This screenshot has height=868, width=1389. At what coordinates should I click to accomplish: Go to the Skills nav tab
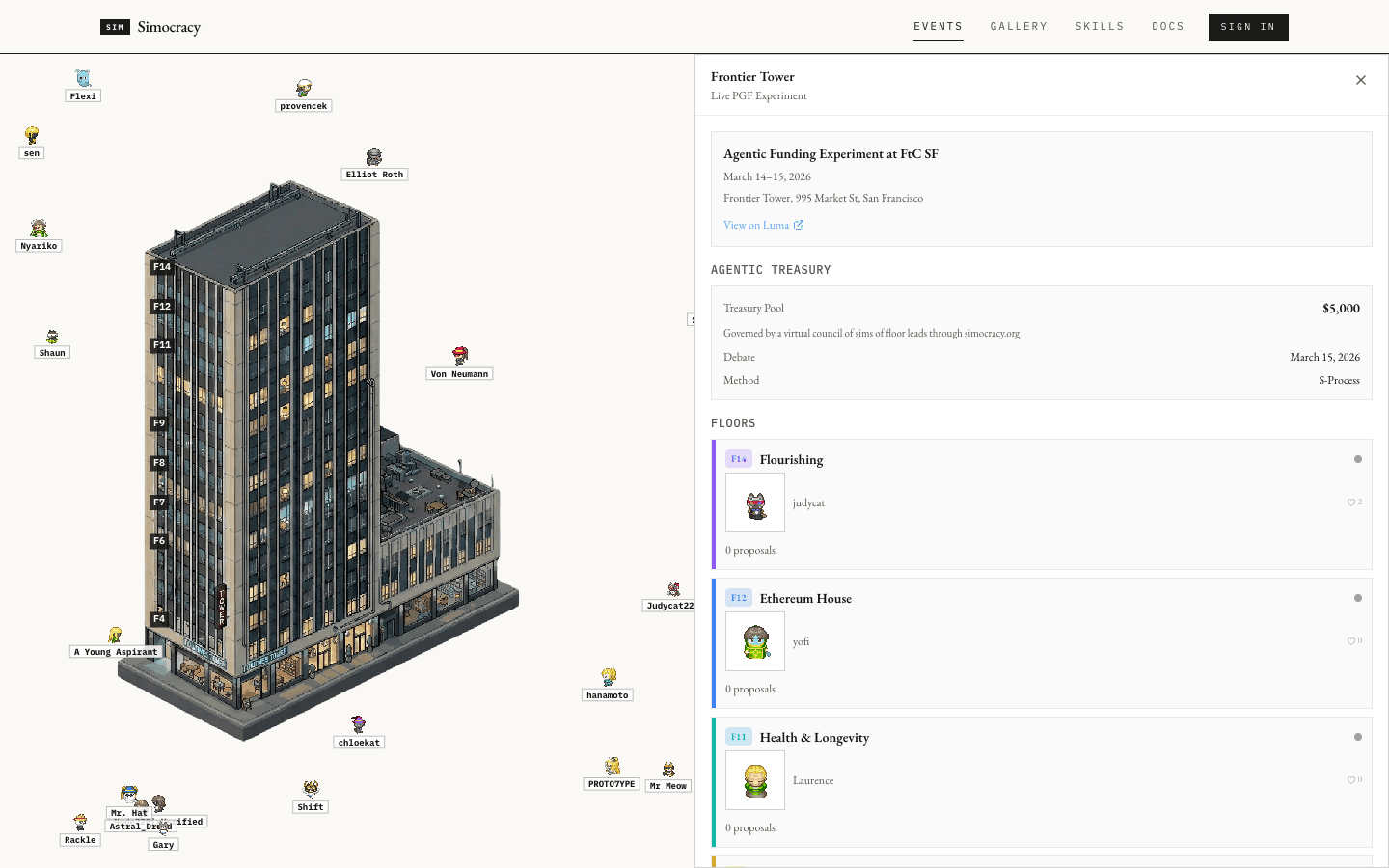(1100, 27)
